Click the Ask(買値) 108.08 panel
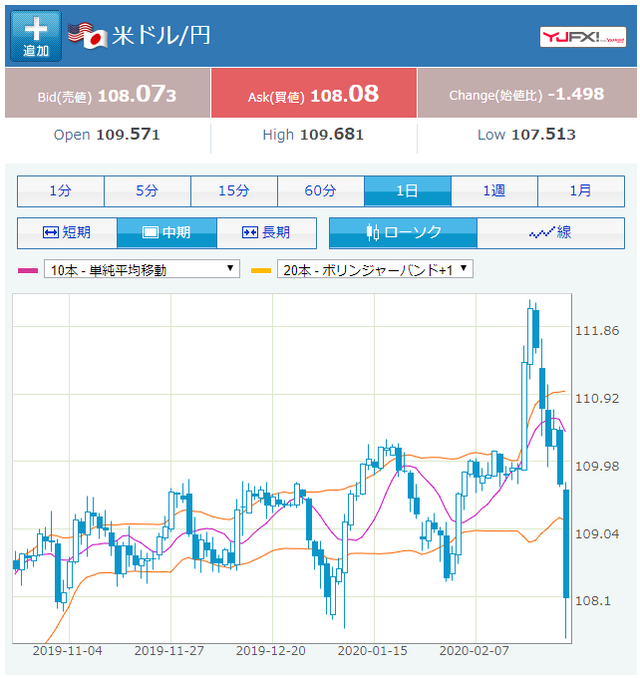640x678 pixels. point(314,93)
